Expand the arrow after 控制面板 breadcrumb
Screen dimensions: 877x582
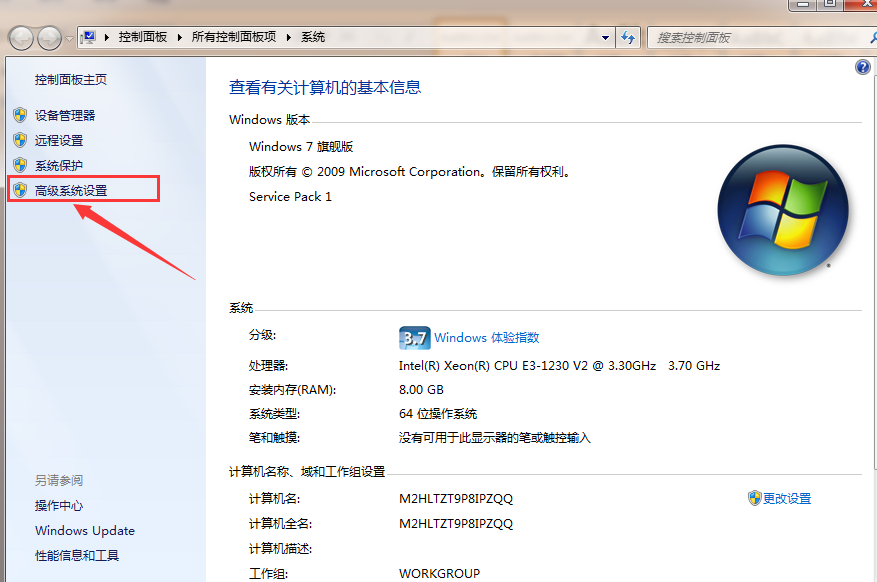180,37
